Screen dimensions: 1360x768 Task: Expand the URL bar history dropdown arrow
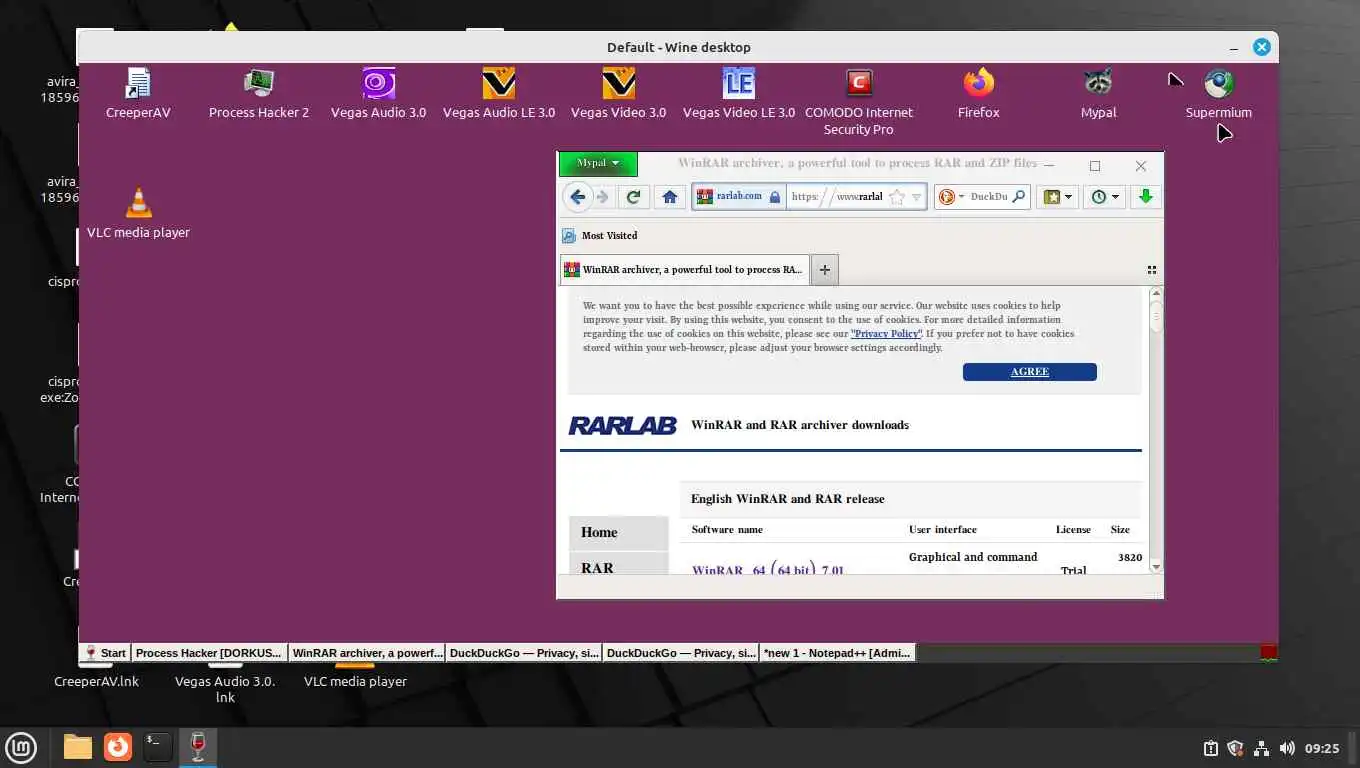coord(916,197)
